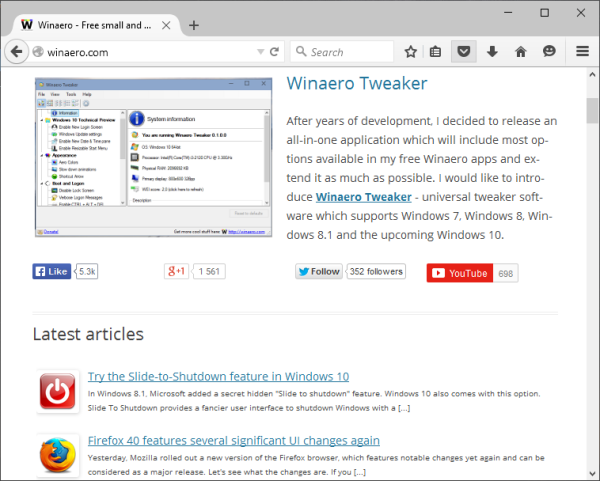The height and width of the screenshot is (481, 600).
Task: Click the 1 561 Google plus count
Action: (x=209, y=271)
